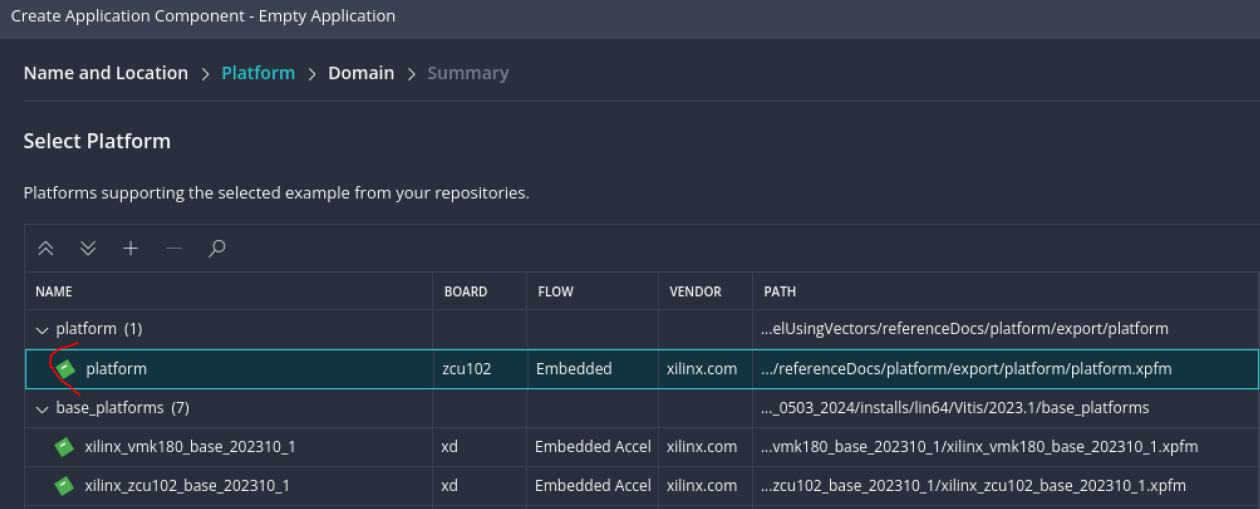Screen dimensions: 1260x509
Task: Open the Domain wizard step
Action: [x=361, y=73]
